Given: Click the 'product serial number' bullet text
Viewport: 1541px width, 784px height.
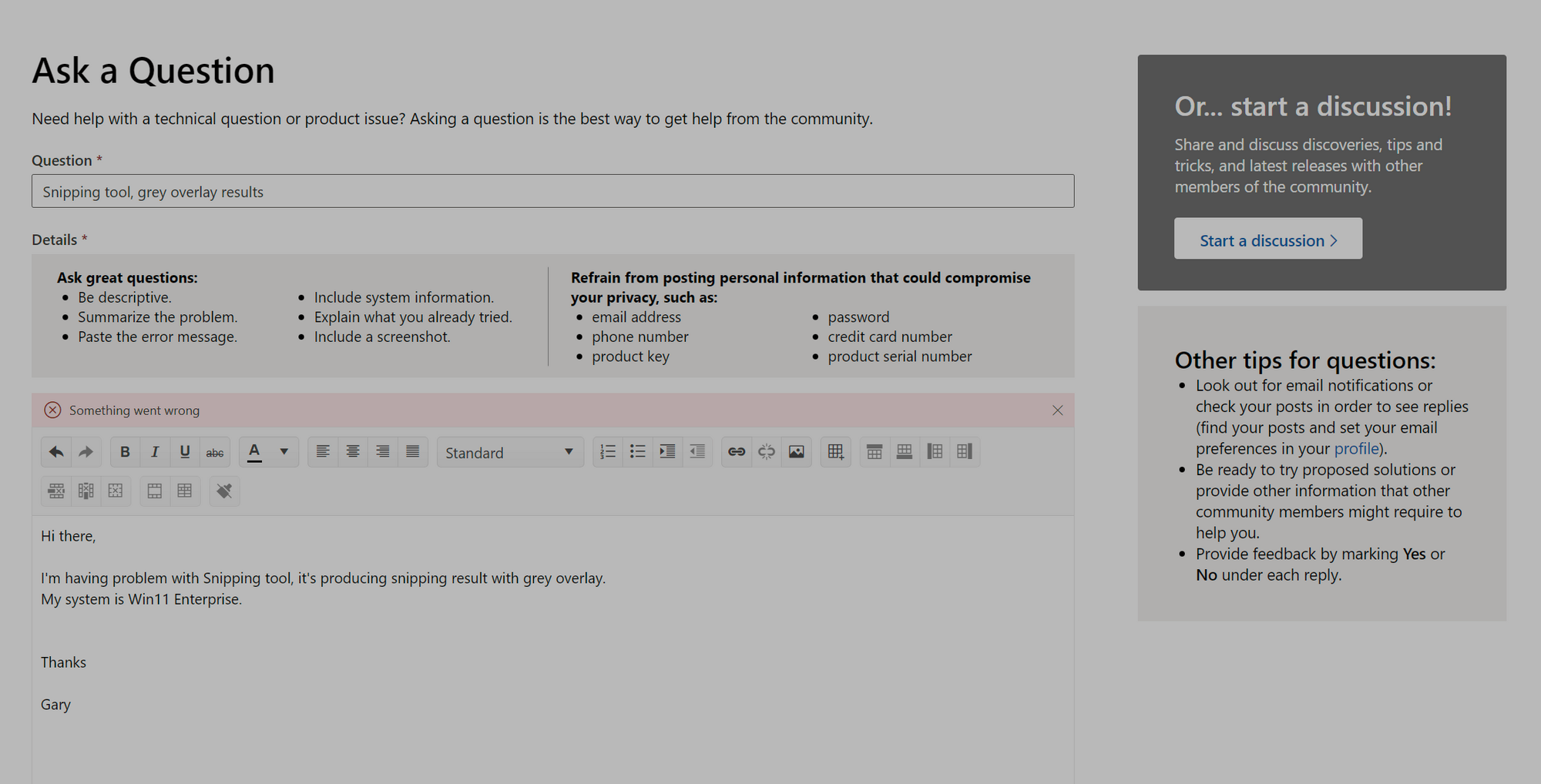Looking at the screenshot, I should click(900, 357).
